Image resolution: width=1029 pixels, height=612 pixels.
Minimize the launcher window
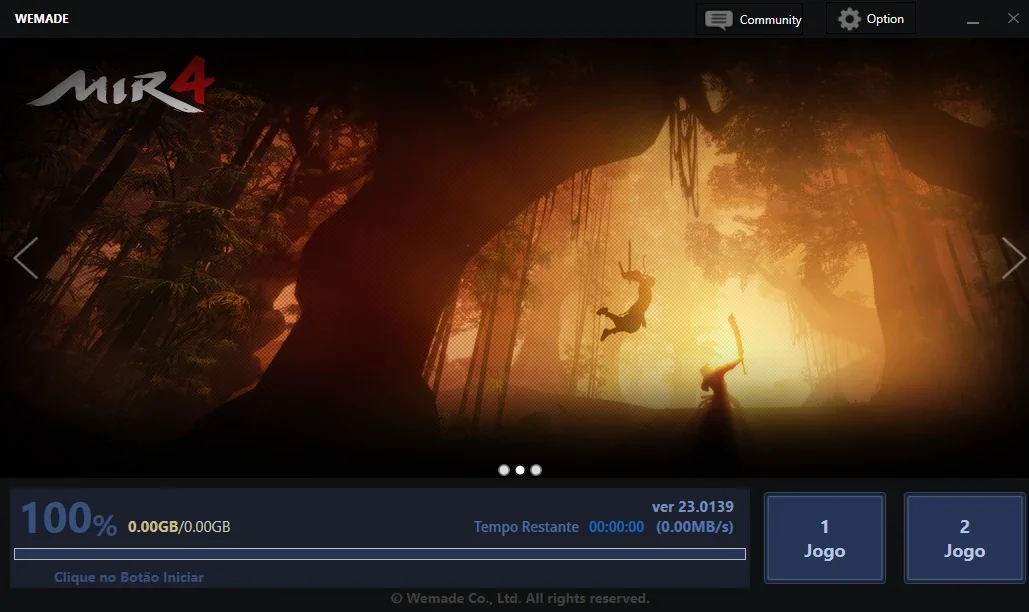[x=973, y=20]
